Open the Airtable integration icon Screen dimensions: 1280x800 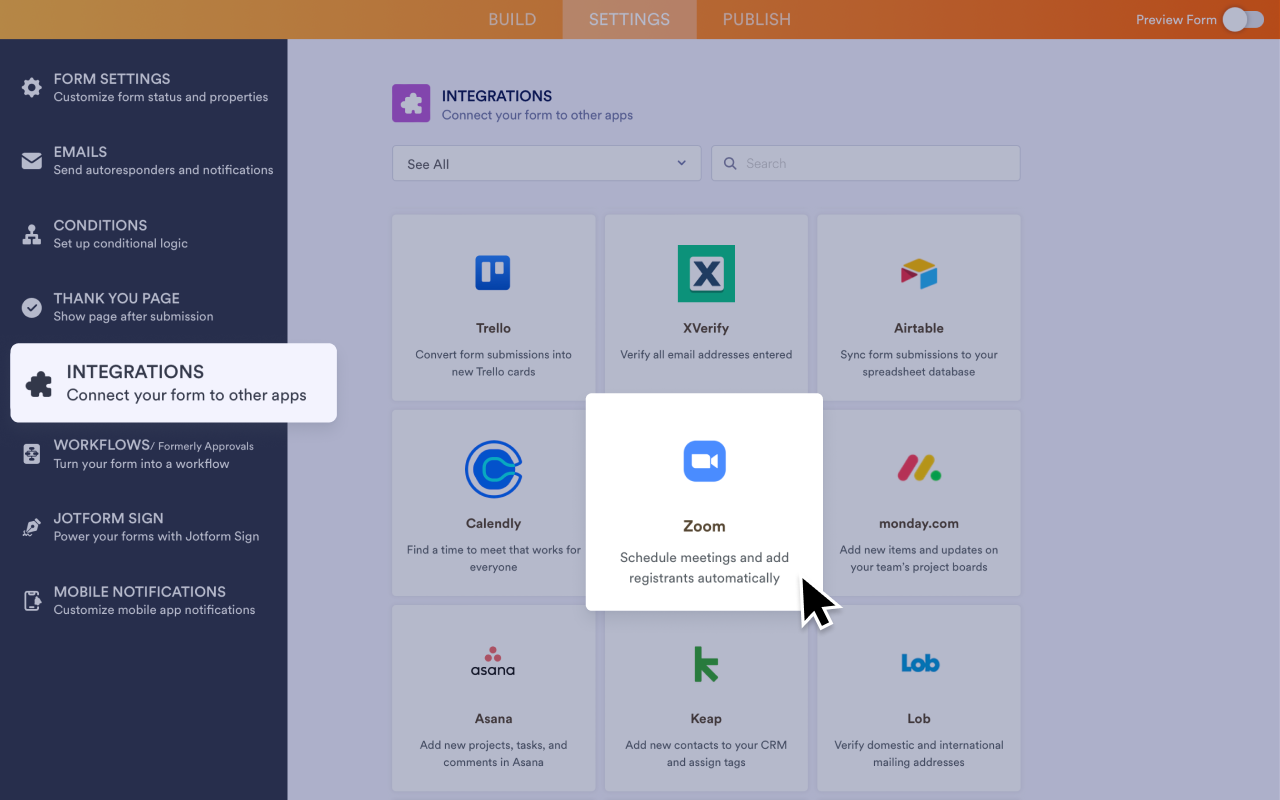pyautogui.click(x=918, y=273)
